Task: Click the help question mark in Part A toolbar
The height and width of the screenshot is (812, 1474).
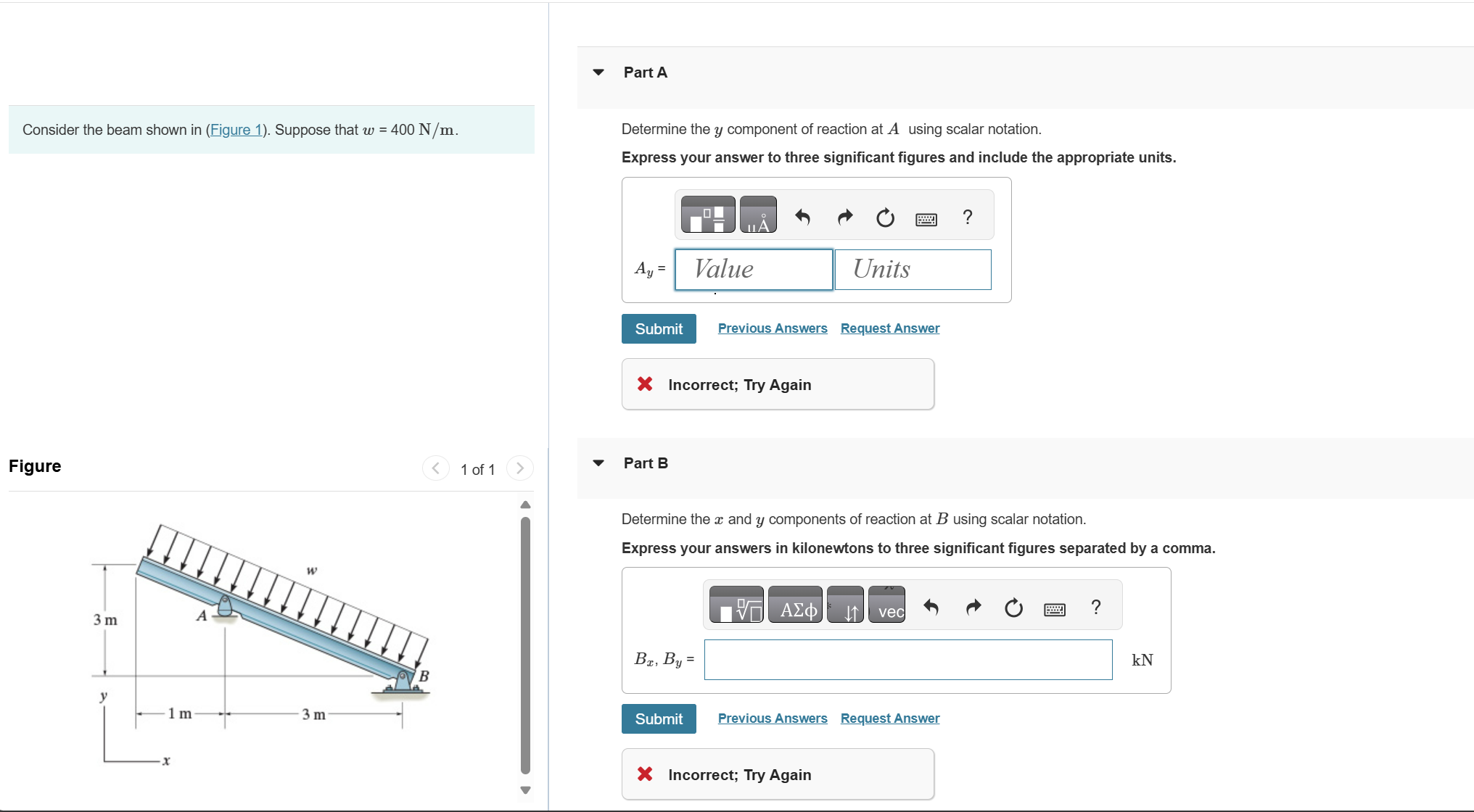Action: [967, 216]
